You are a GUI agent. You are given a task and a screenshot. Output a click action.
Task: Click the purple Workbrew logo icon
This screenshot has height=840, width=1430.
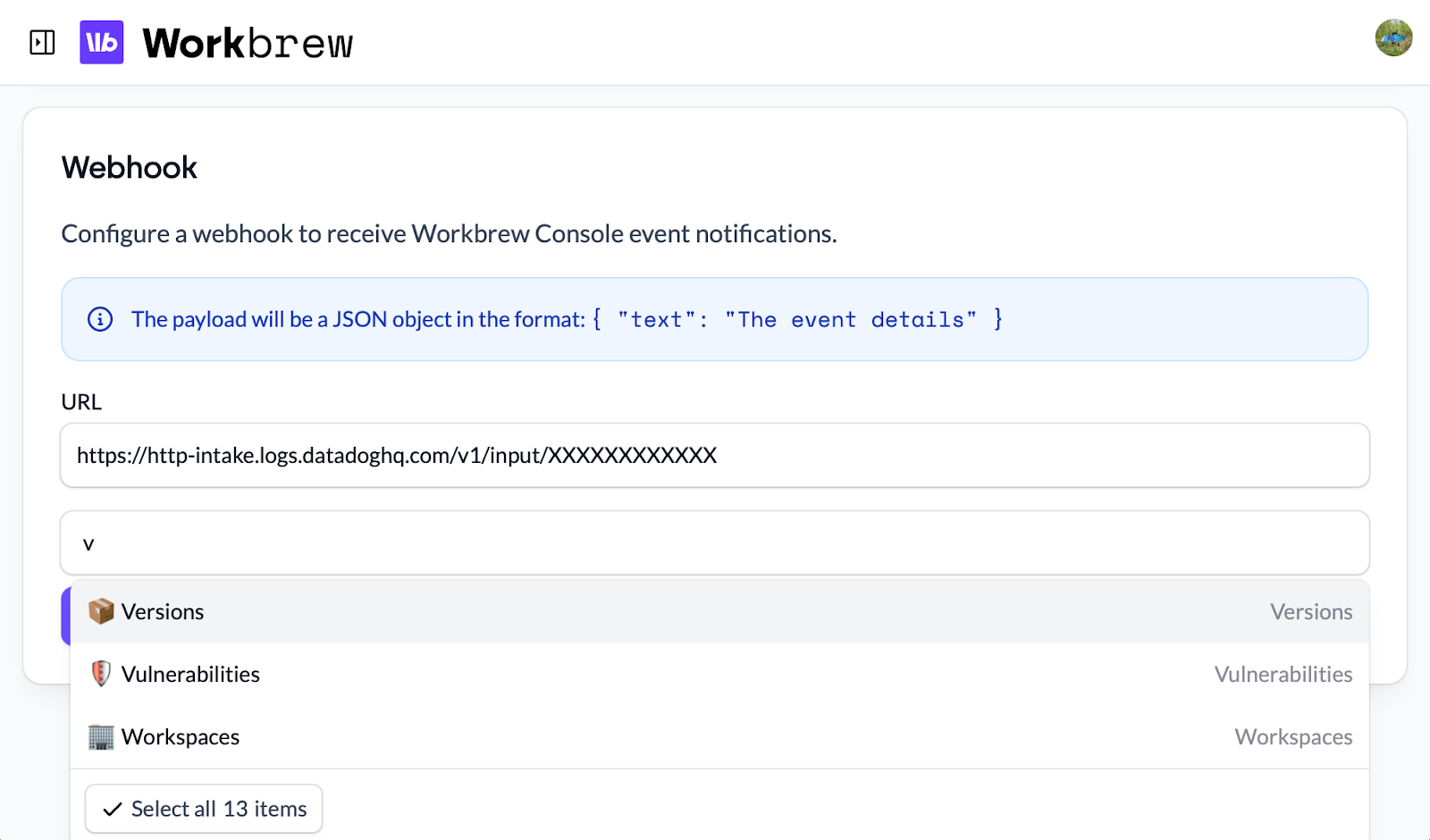102,42
